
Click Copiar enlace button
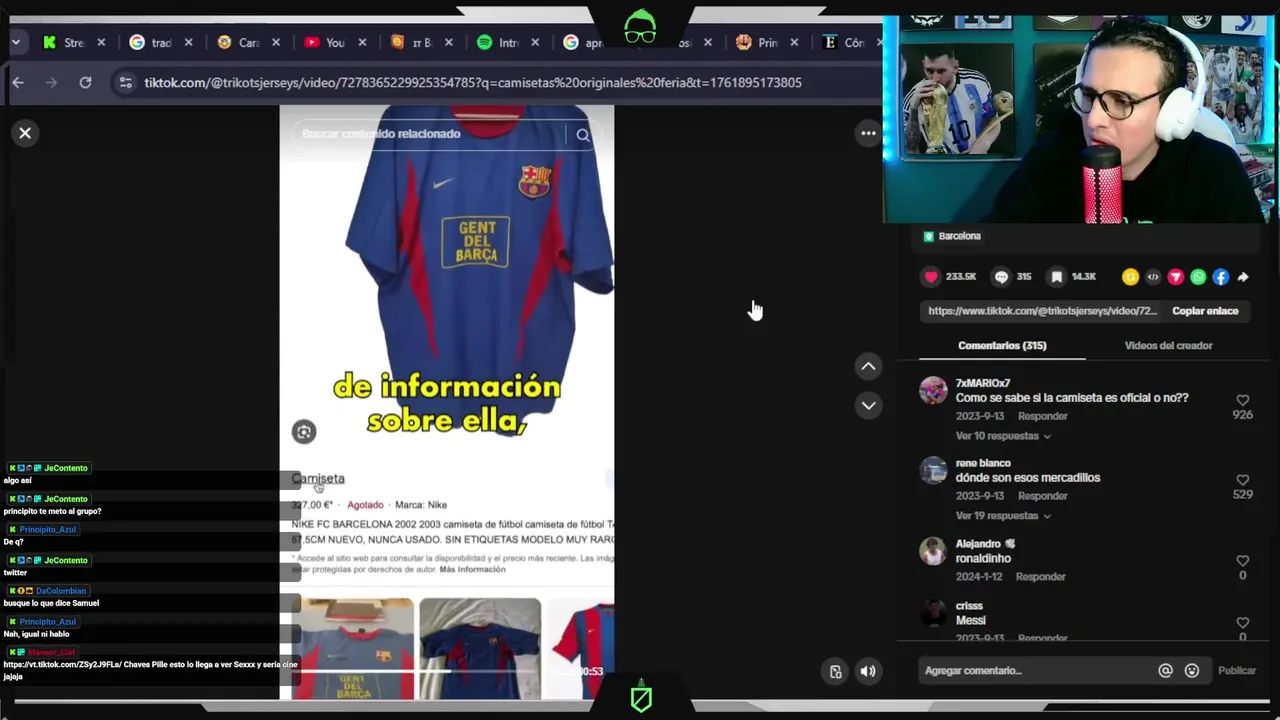tap(1205, 311)
